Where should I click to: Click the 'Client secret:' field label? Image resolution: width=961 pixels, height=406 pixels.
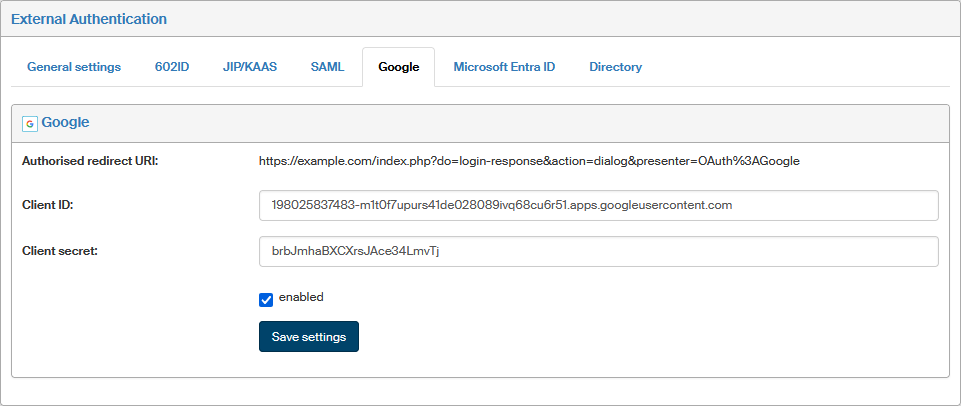click(x=60, y=251)
